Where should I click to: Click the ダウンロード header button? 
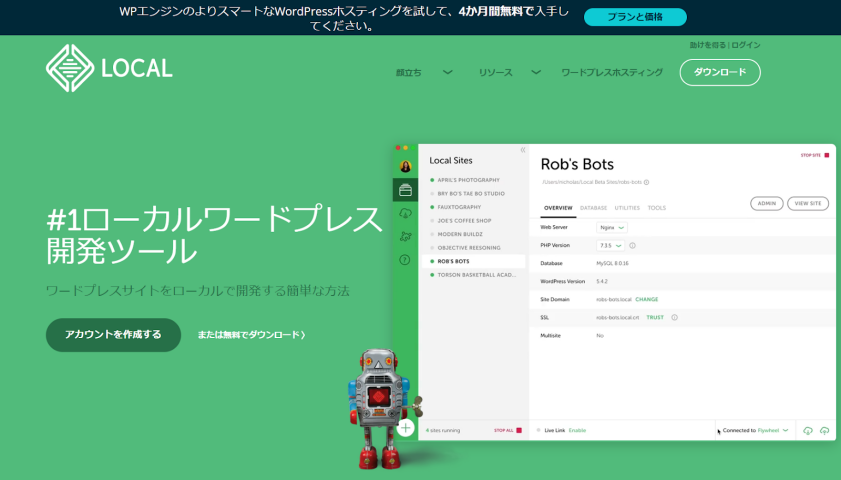(x=720, y=72)
